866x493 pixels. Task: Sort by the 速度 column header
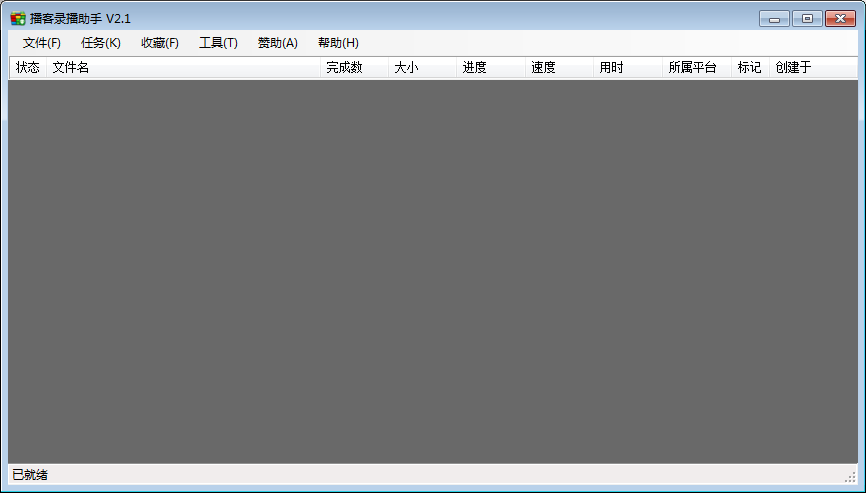click(x=559, y=67)
